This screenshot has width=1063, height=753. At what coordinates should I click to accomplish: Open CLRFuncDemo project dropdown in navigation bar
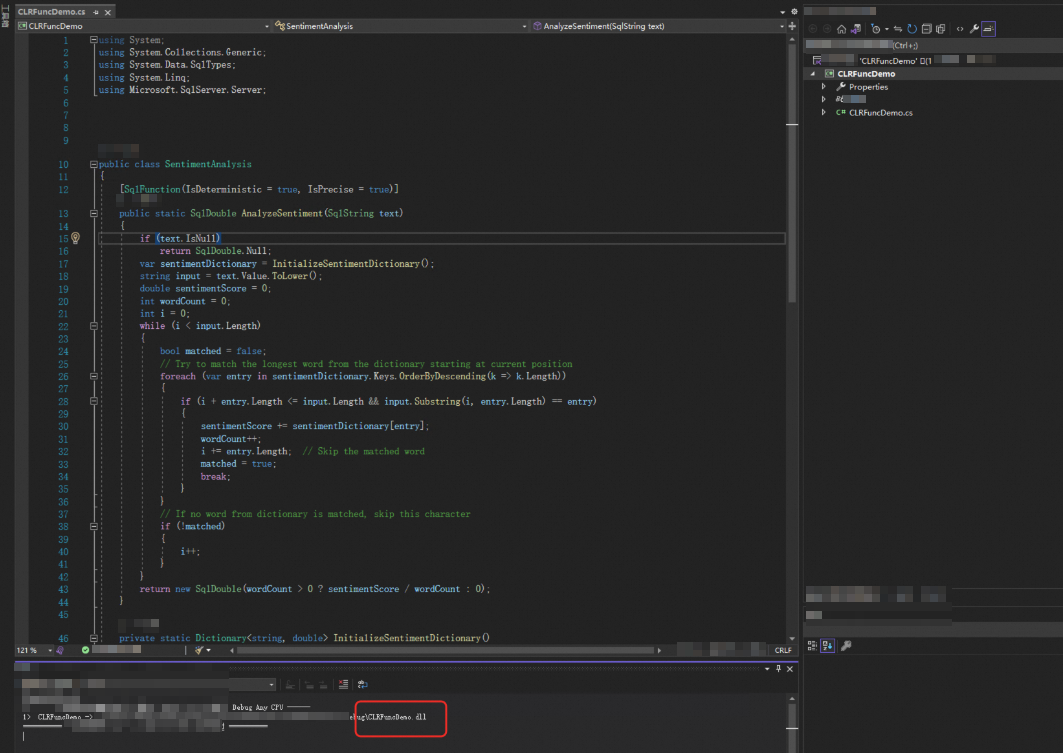coord(266,26)
